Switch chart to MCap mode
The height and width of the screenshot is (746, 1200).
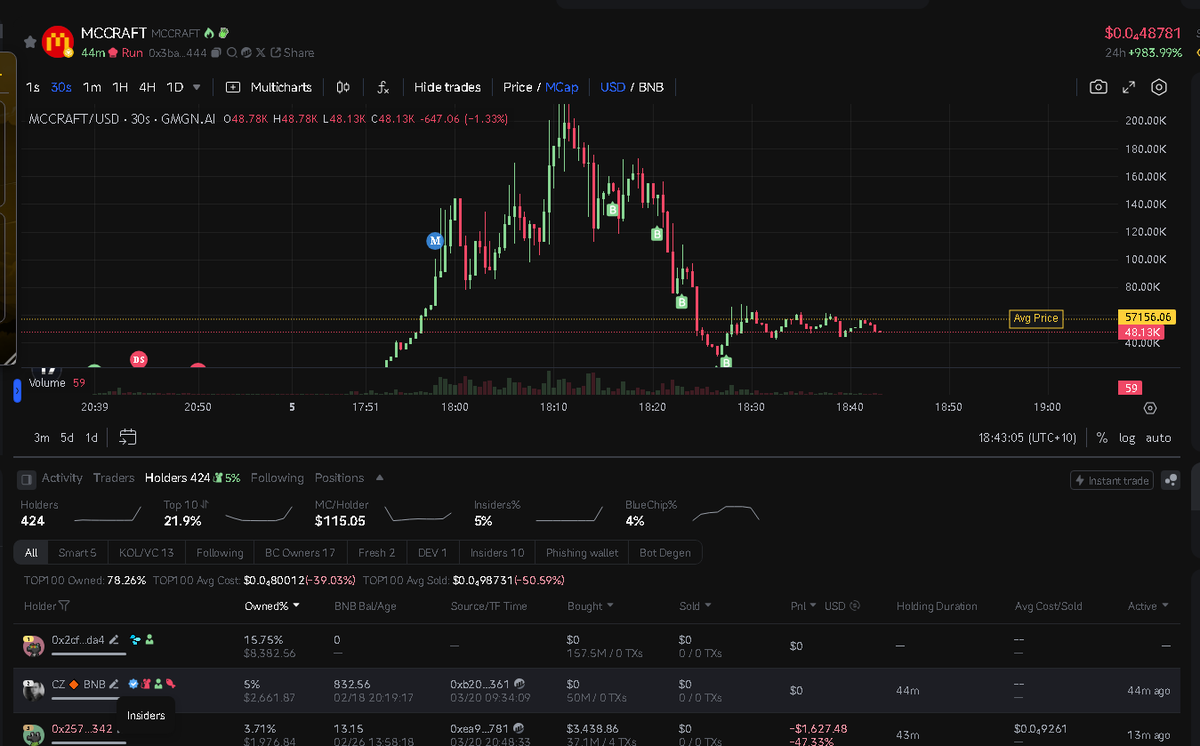(561, 87)
